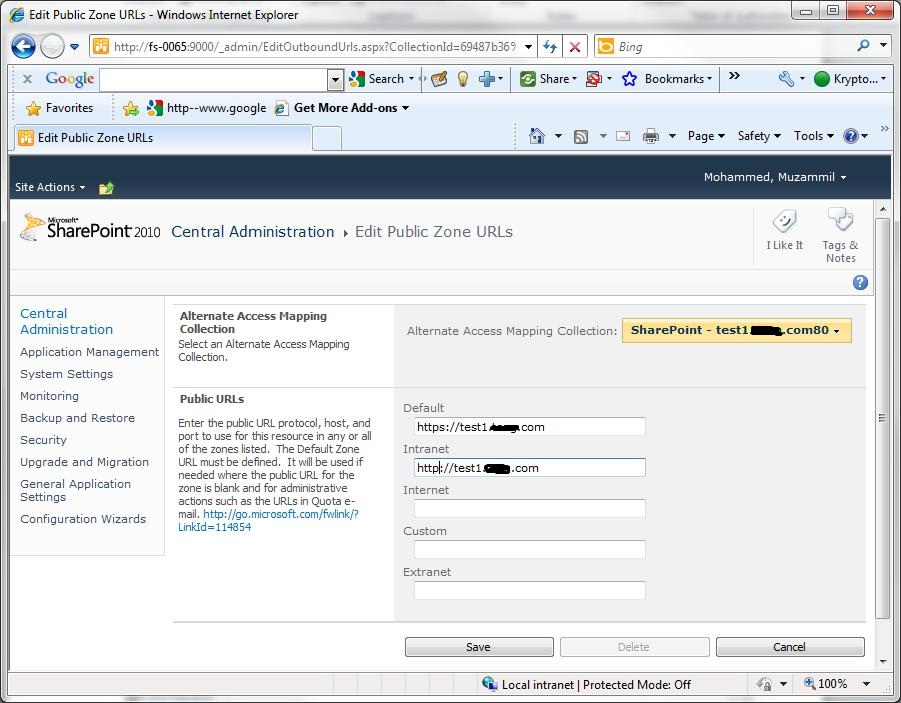Click the Central Administration breadcrumb link
The width and height of the screenshot is (901, 703).
click(252, 232)
